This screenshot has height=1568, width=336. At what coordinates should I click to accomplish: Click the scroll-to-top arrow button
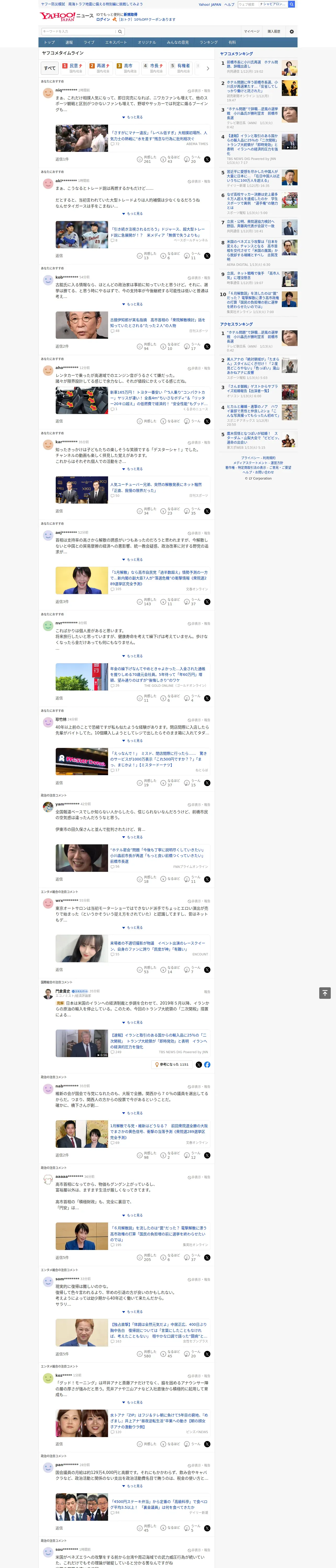(325, 993)
